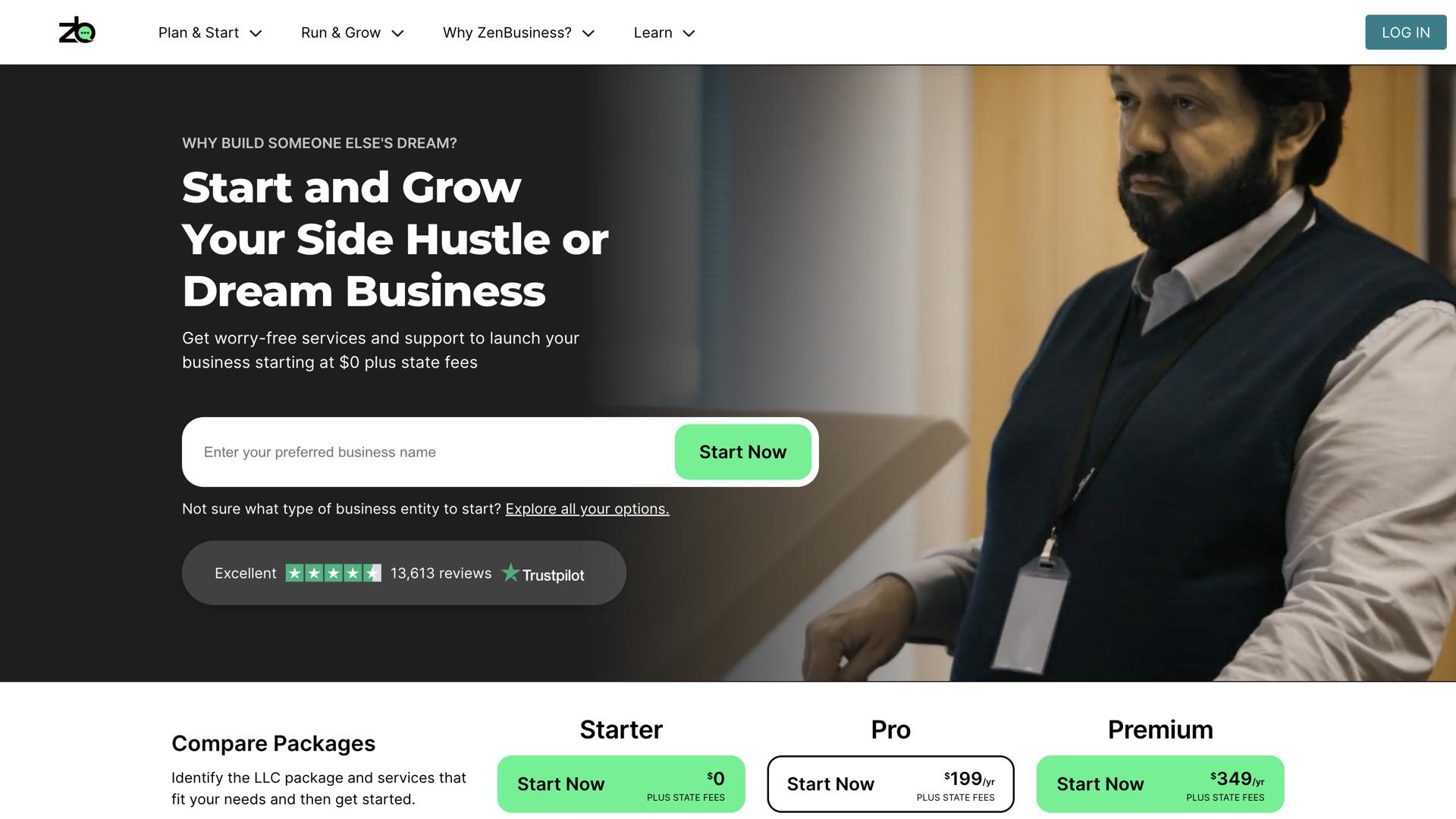
Task: Open the Plan & Start menu
Action: [199, 33]
